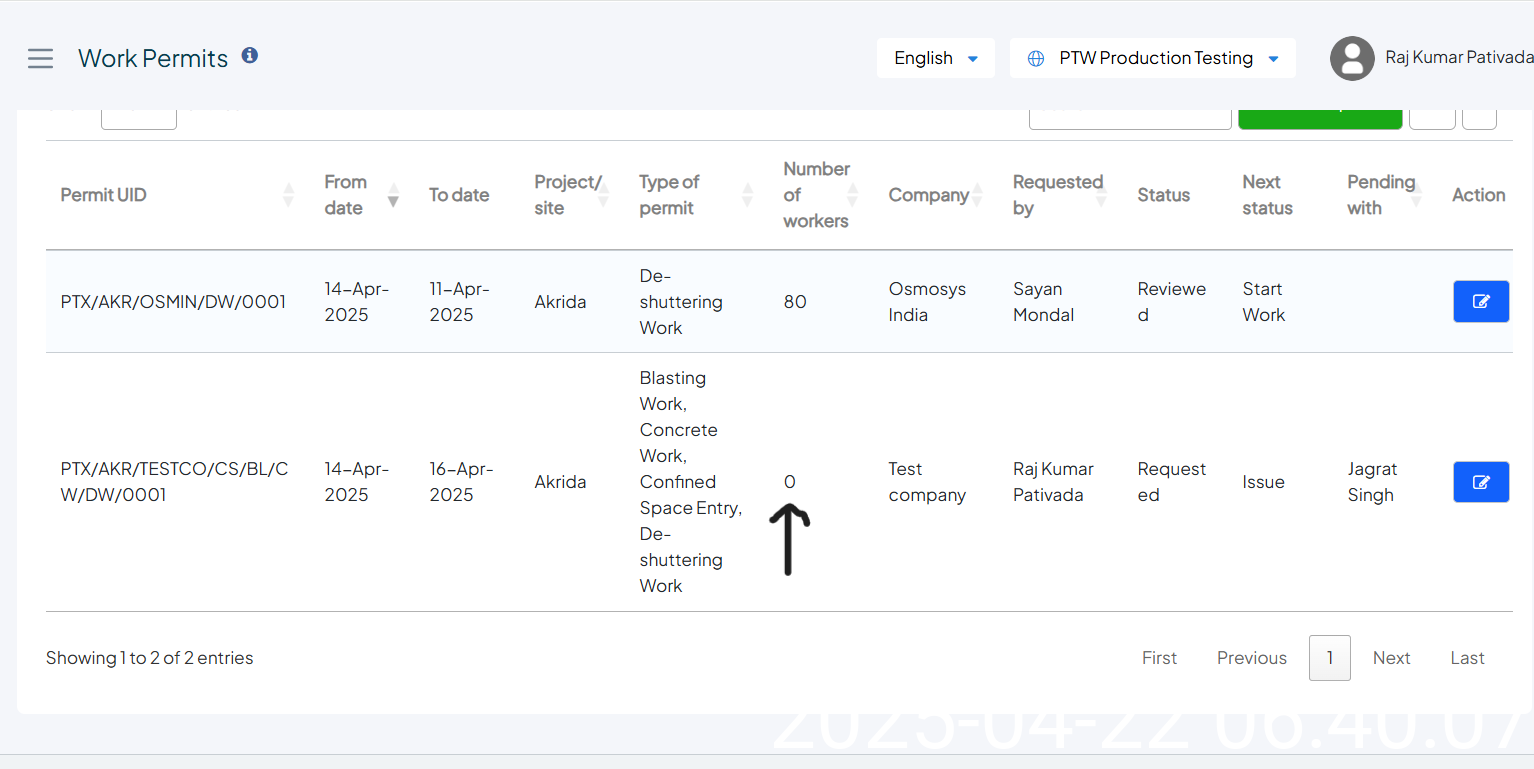
Task: Sort table by Company column header
Action: (x=928, y=195)
